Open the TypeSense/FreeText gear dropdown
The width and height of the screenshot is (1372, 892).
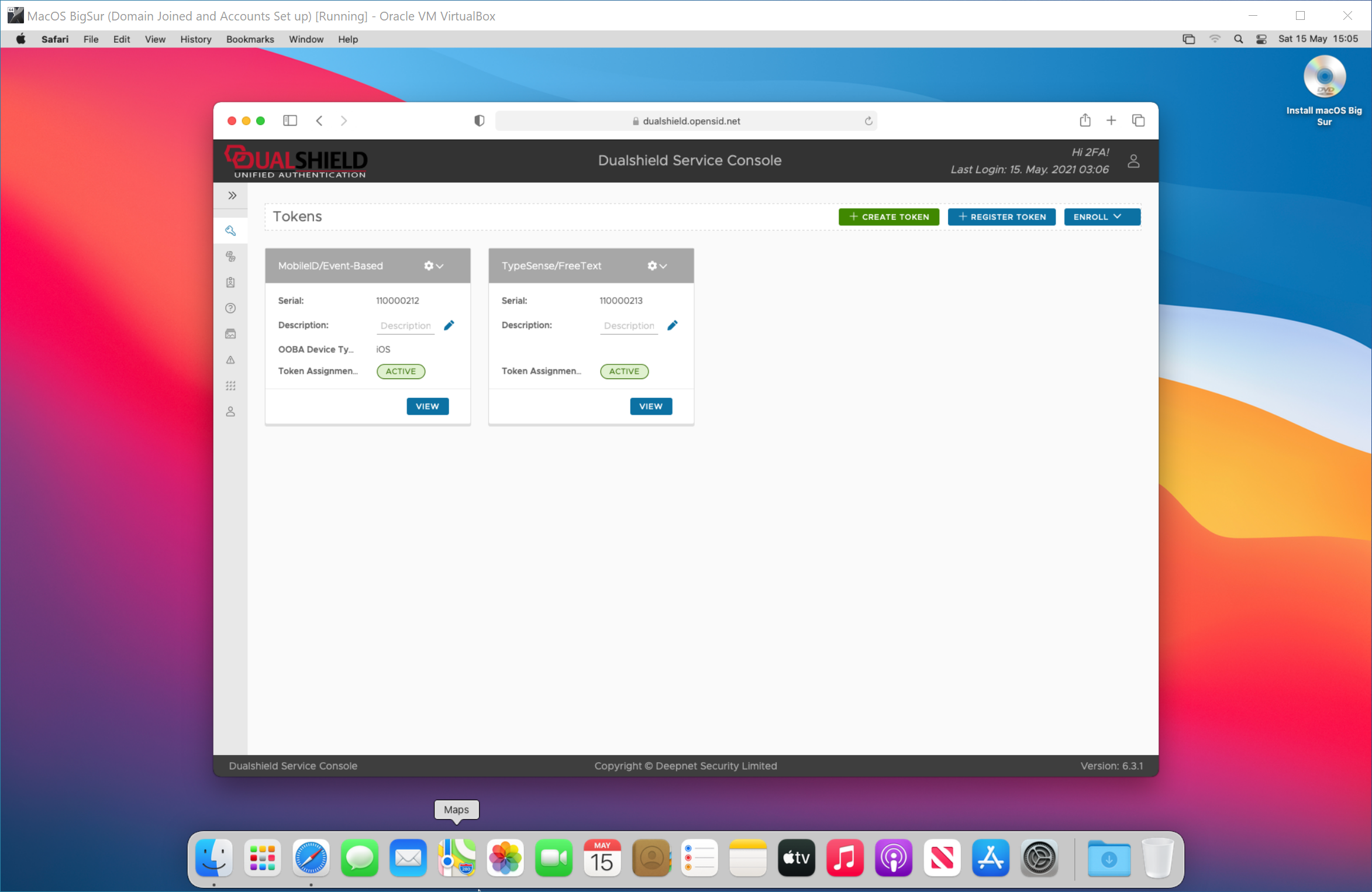click(x=657, y=266)
